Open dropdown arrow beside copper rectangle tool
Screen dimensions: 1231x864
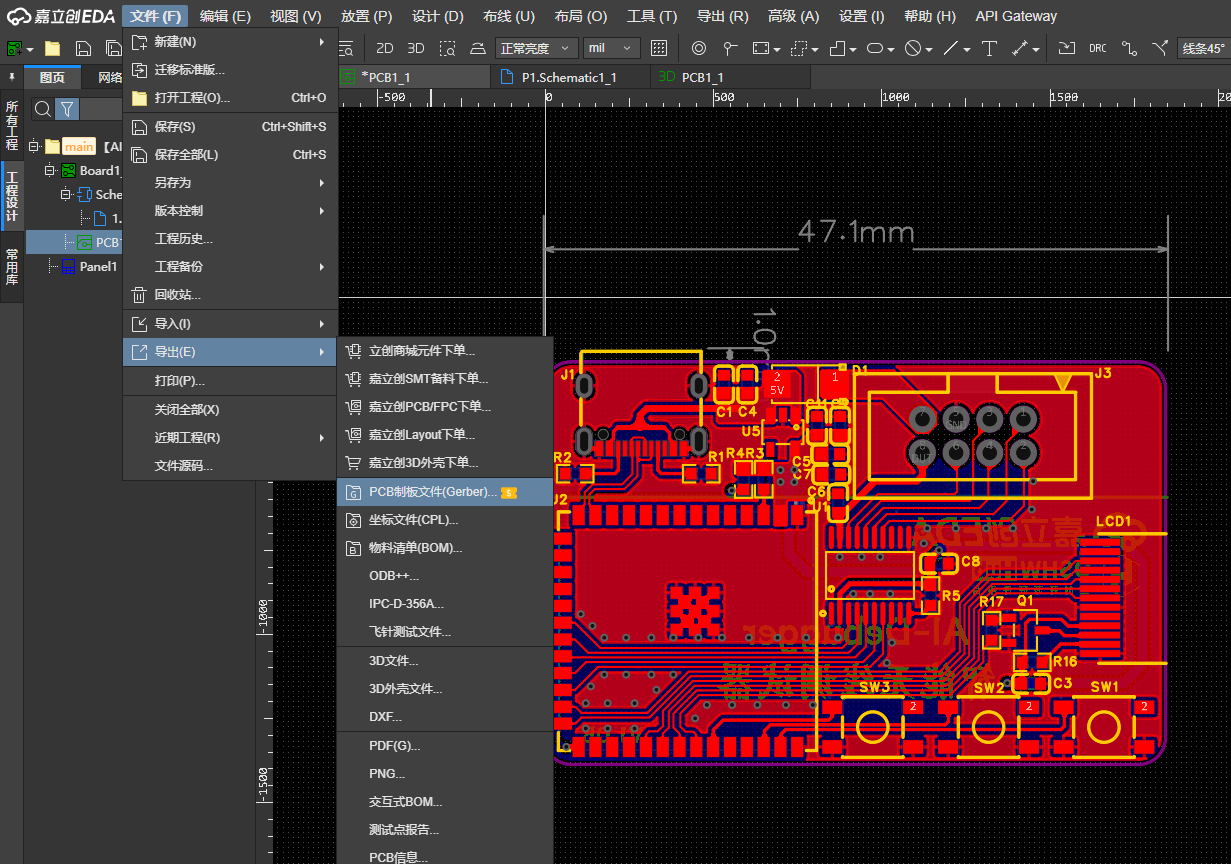[x=777, y=49]
